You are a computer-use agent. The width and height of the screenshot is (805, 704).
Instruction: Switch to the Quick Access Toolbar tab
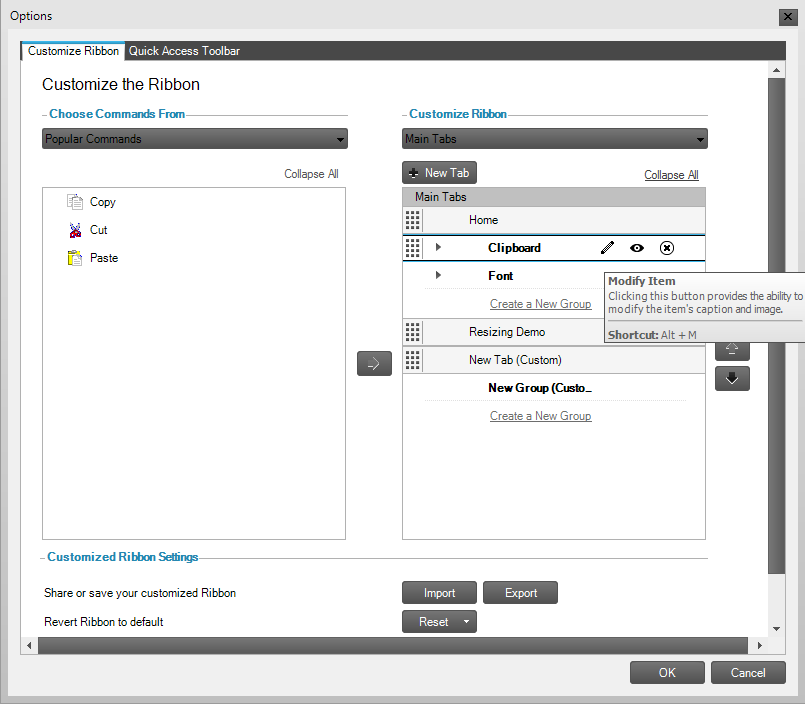[184, 51]
